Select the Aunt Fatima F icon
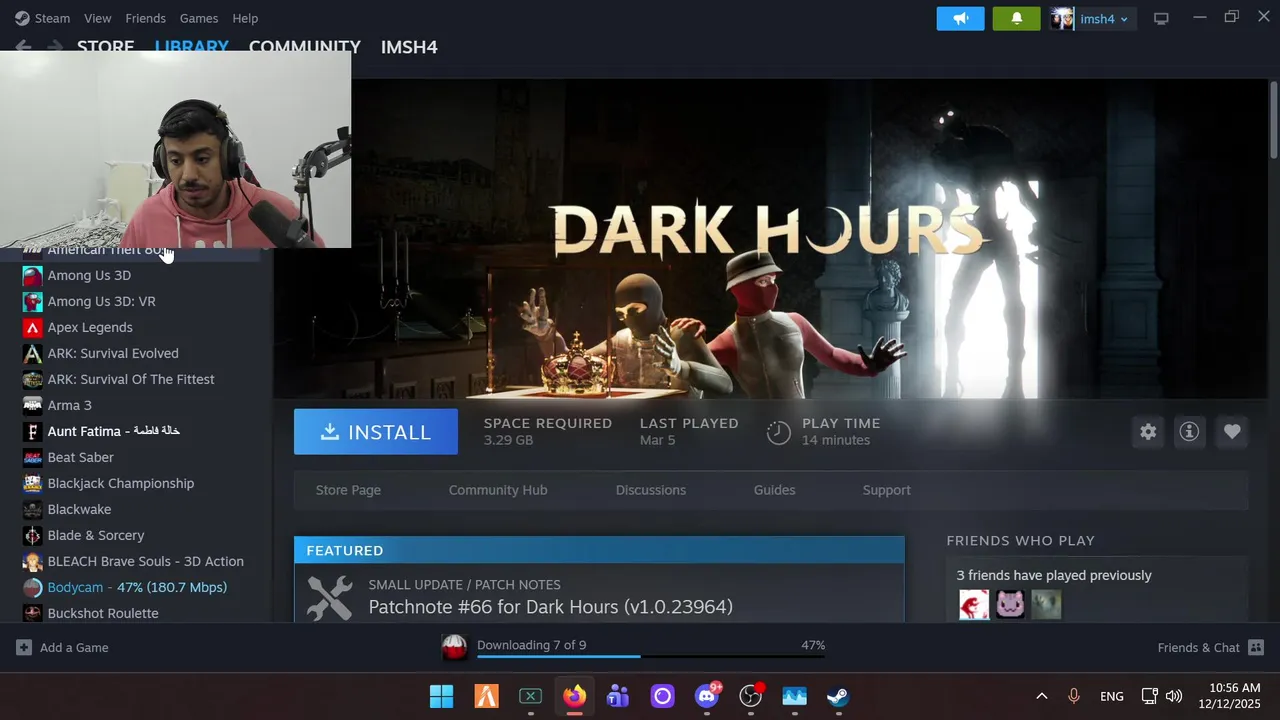Screen dimensions: 1280x720 pos(33,431)
